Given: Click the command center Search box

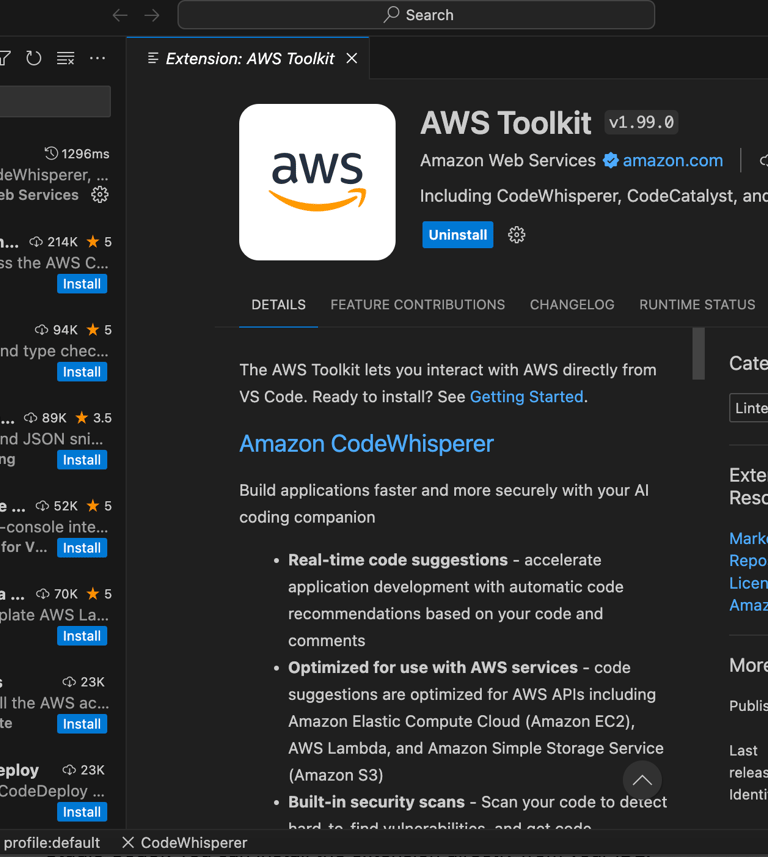Looking at the screenshot, I should pos(416,15).
